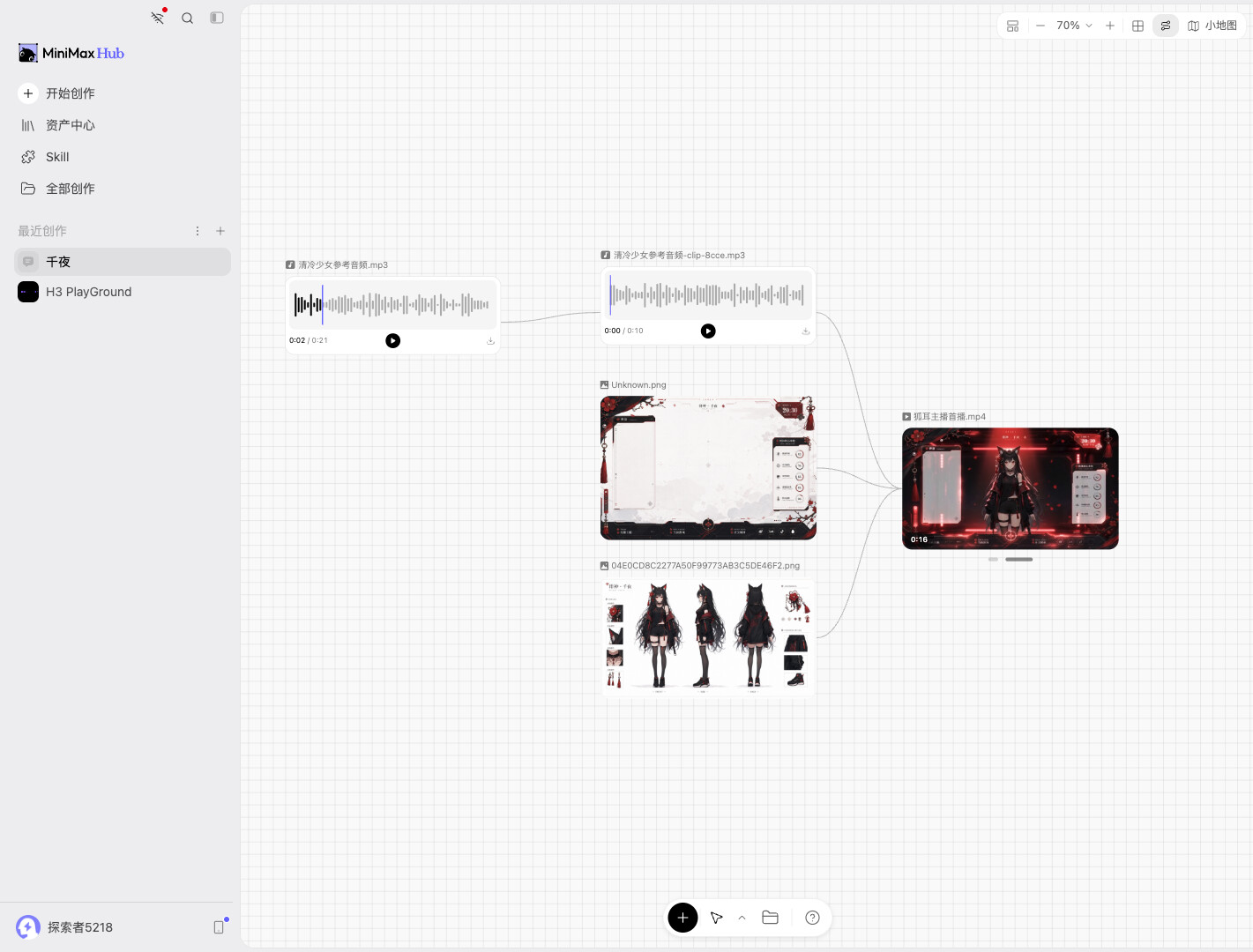Click the 0:16 duration on the video
The width and height of the screenshot is (1253, 952).
coord(919,539)
